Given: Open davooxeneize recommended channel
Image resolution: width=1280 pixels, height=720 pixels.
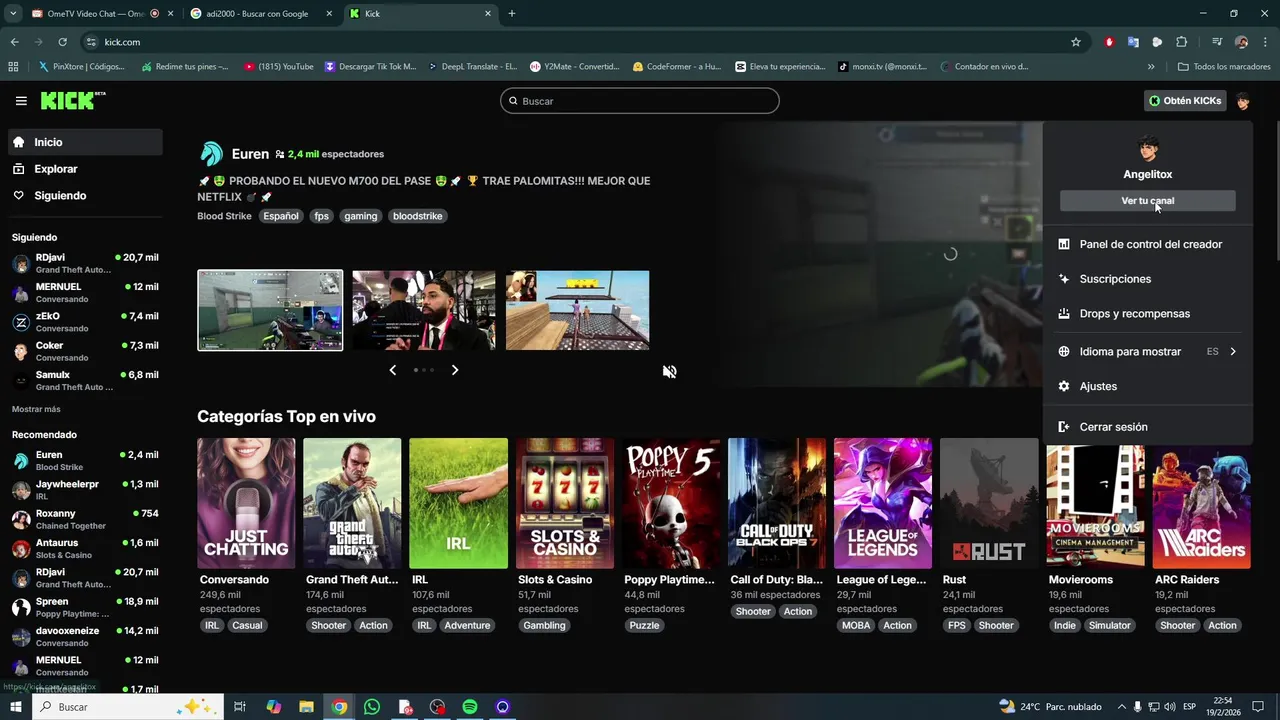Looking at the screenshot, I should click(x=85, y=637).
